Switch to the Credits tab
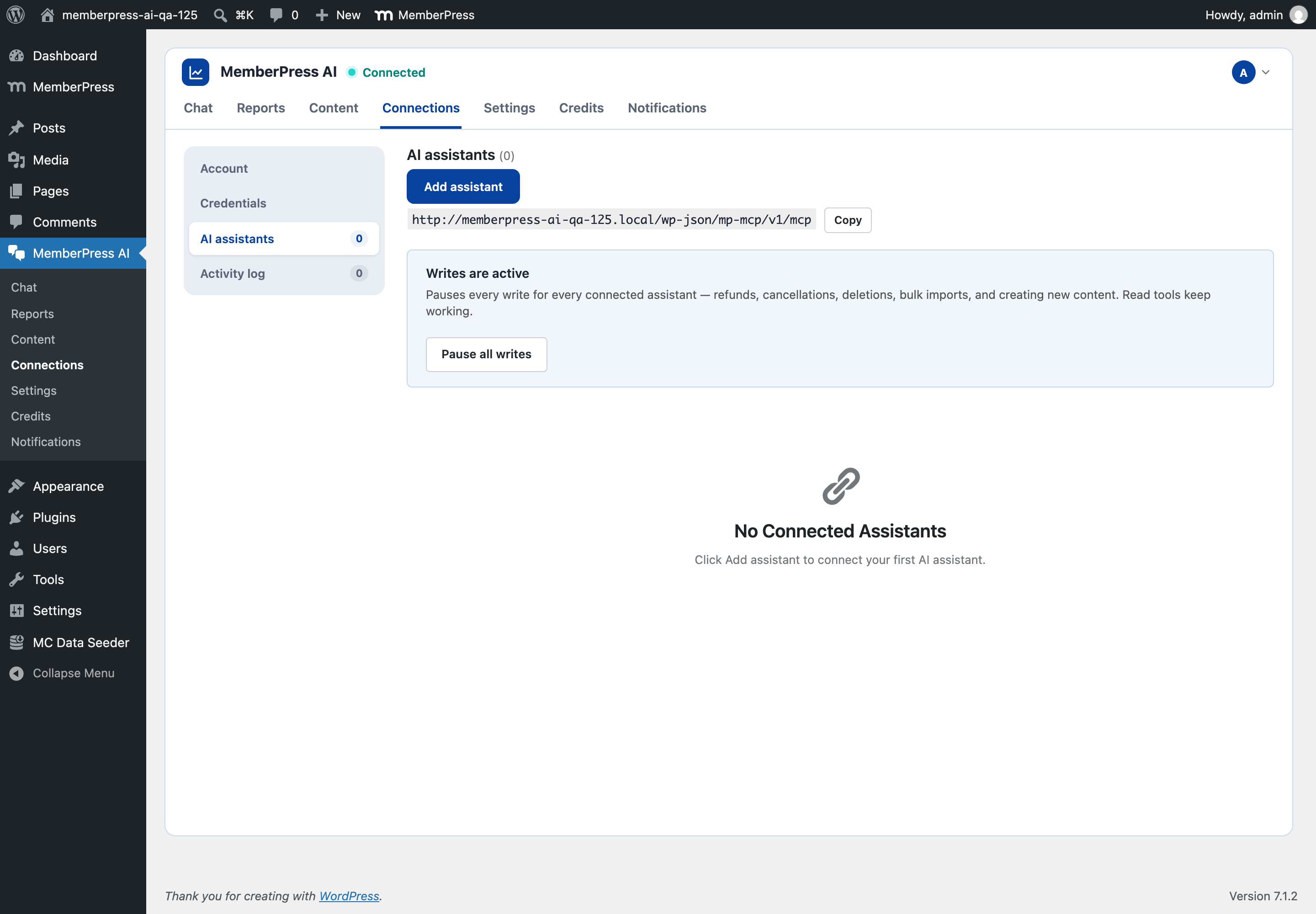This screenshot has width=1316, height=914. 581,108
